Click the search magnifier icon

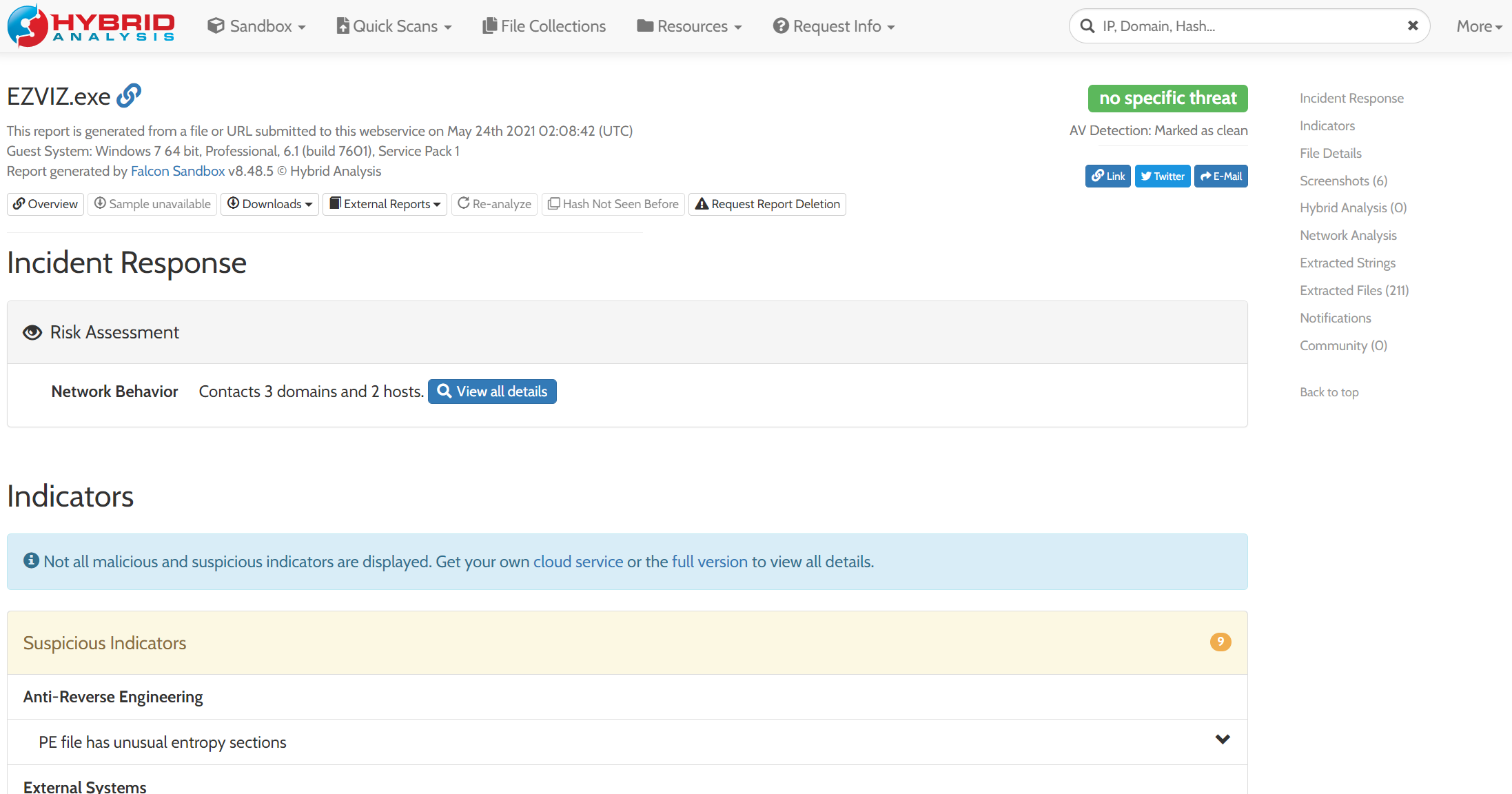tap(1087, 26)
